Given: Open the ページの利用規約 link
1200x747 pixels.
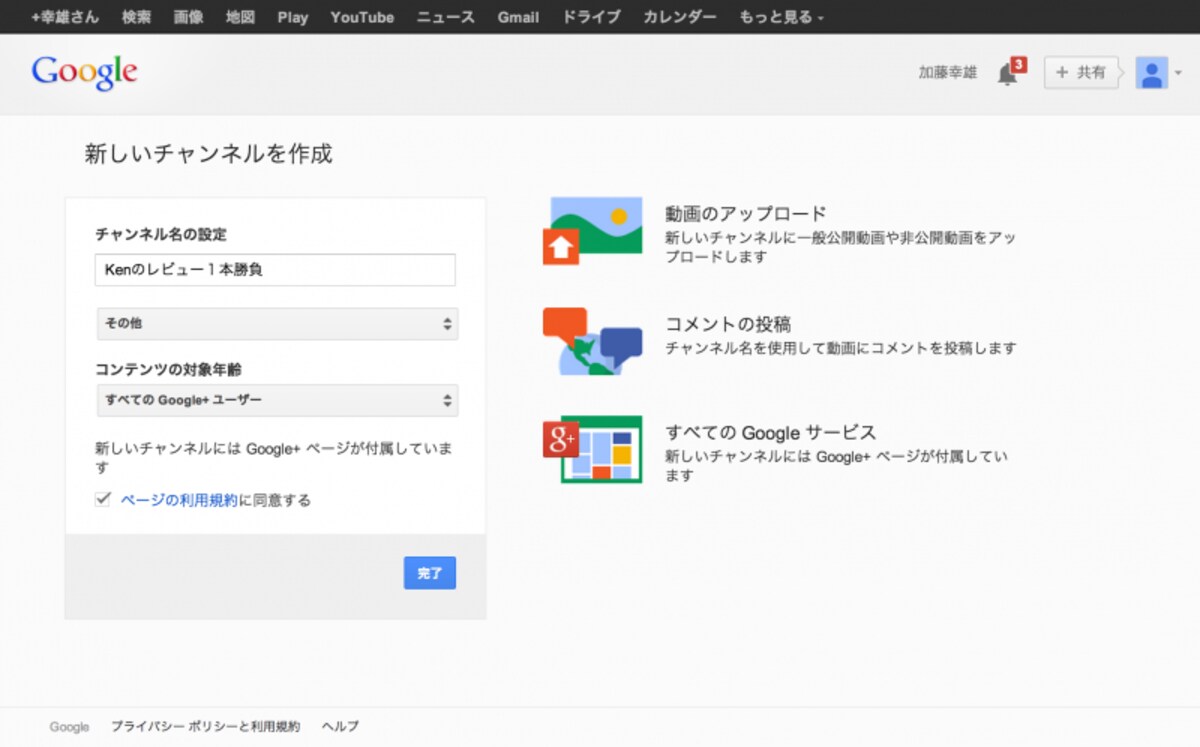Looking at the screenshot, I should [179, 500].
